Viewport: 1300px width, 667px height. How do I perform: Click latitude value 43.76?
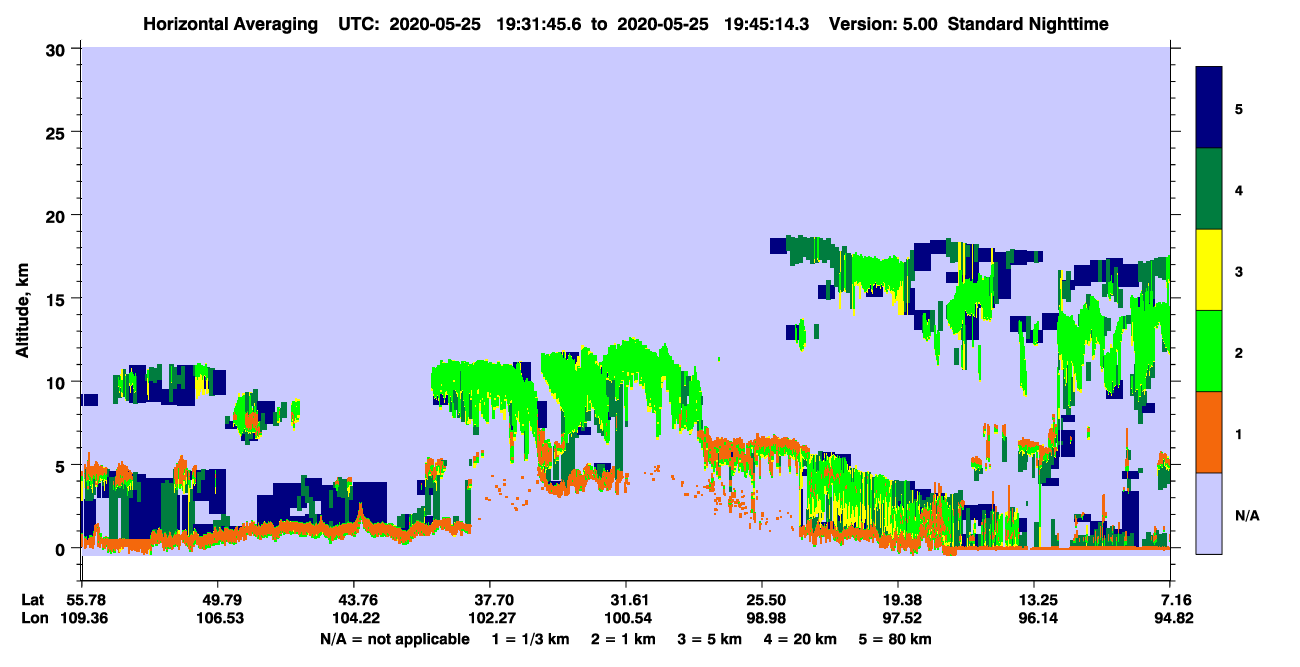(354, 600)
